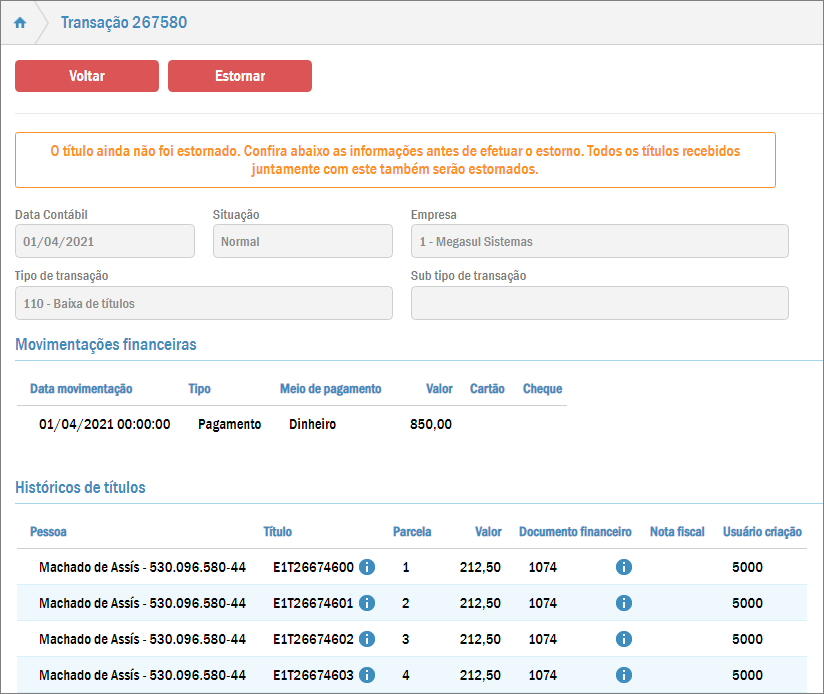Sort by Data movimentação column header
Viewport: 824px width, 694px height.
click(81, 389)
